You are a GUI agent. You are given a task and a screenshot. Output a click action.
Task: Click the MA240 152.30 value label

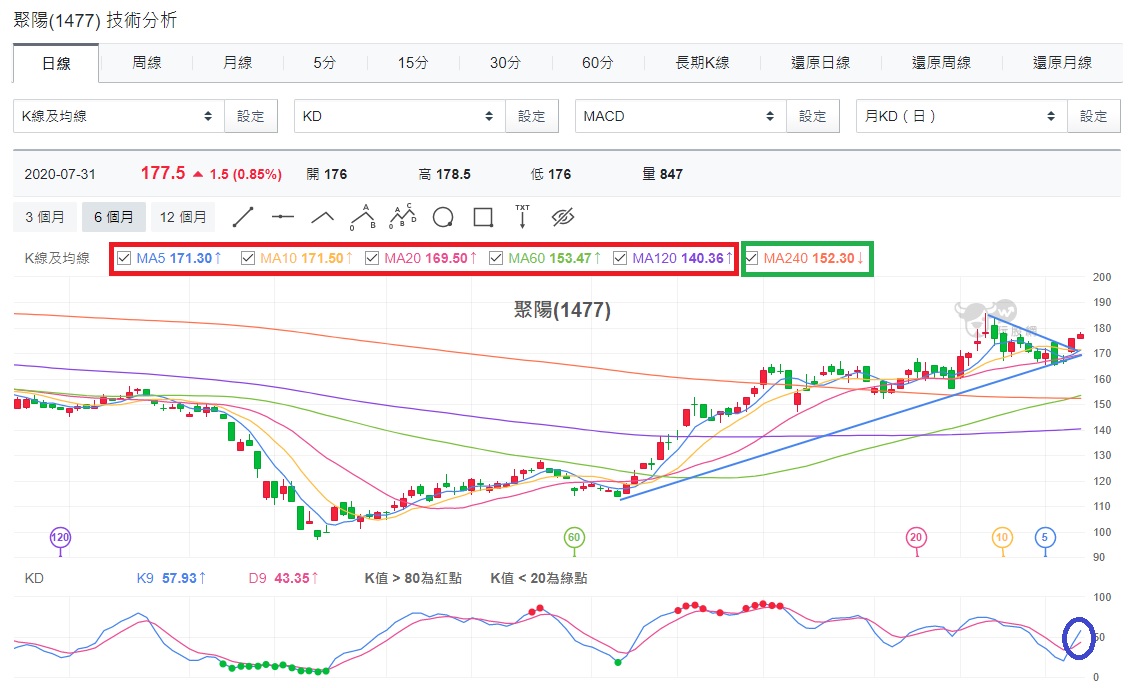(x=814, y=258)
